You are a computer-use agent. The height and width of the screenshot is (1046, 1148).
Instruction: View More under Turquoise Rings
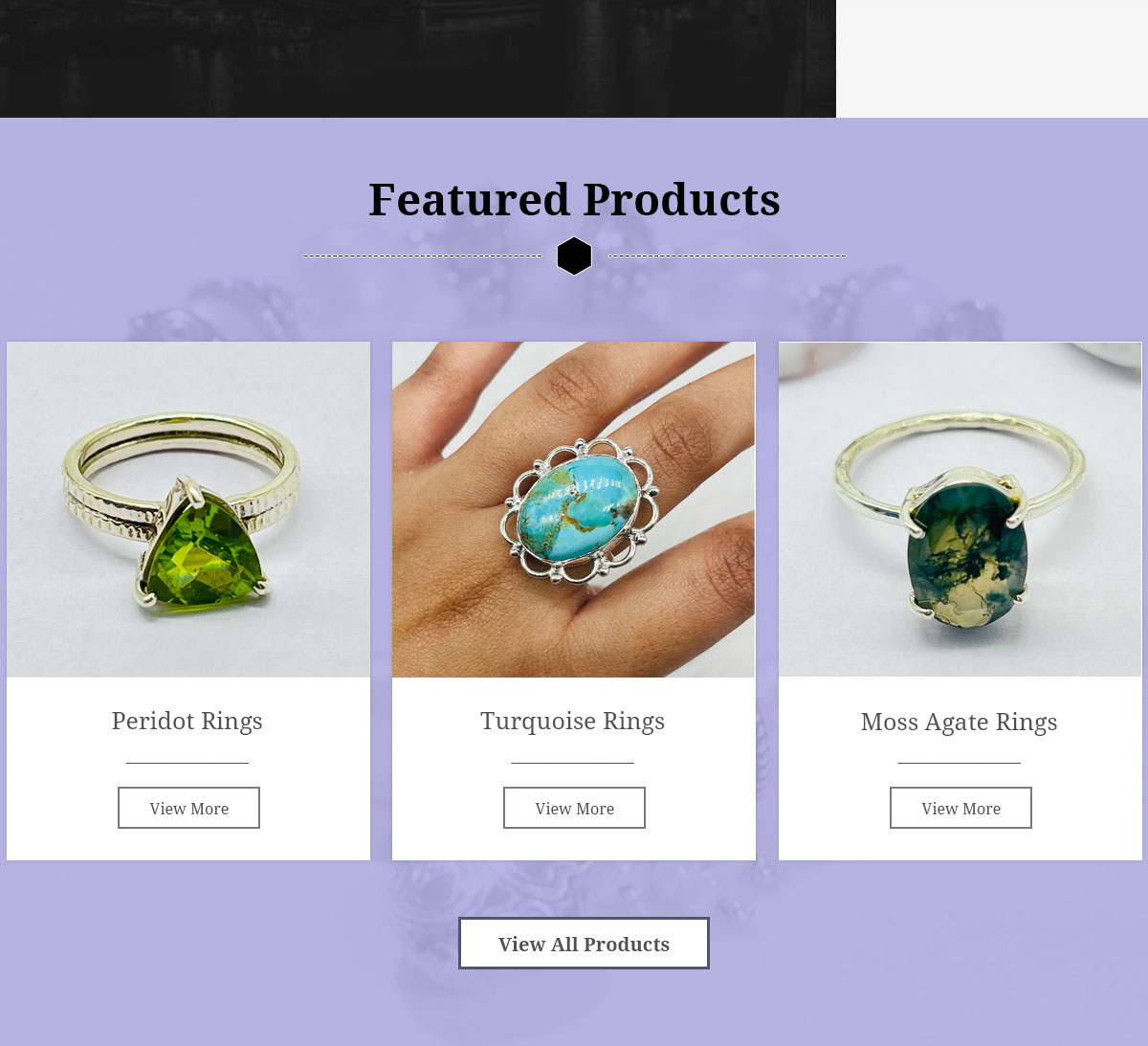click(574, 808)
